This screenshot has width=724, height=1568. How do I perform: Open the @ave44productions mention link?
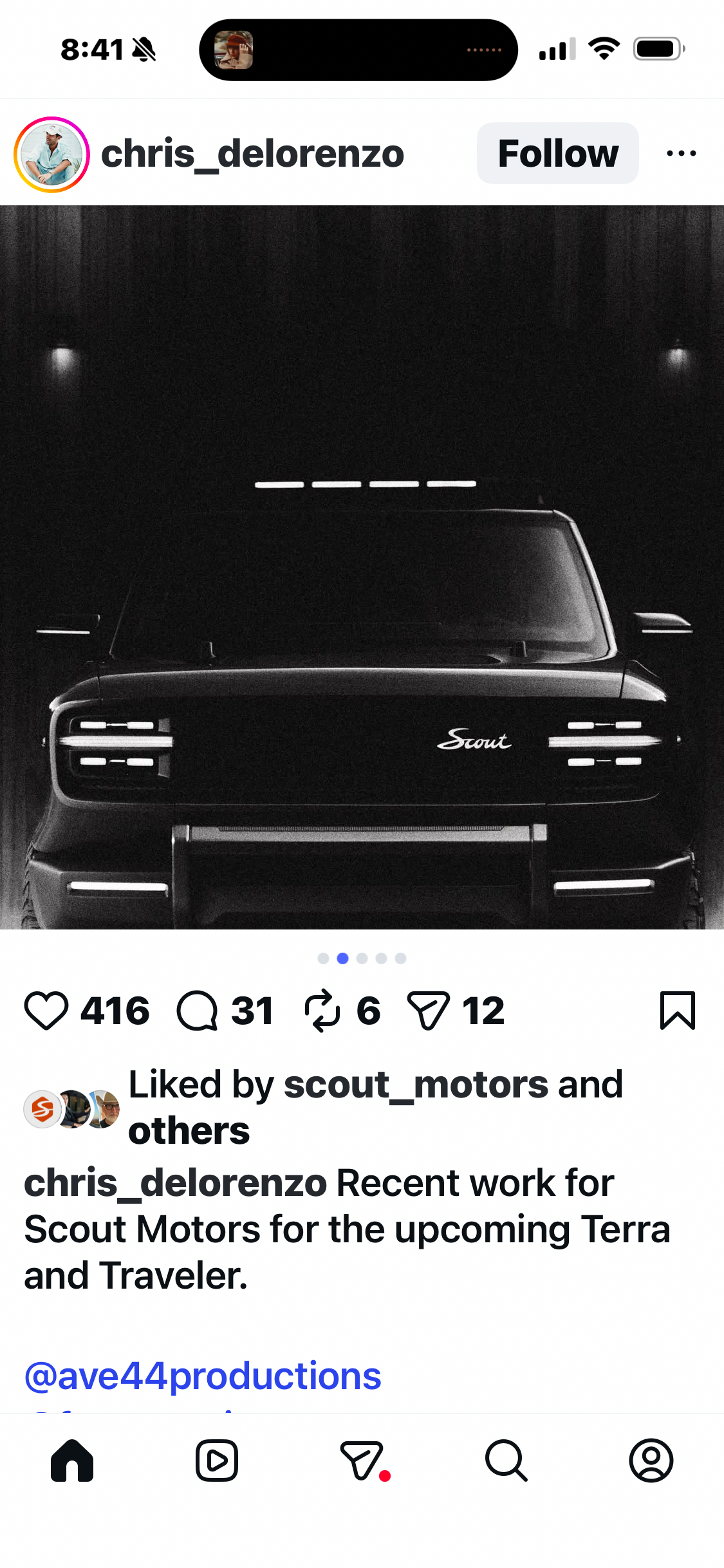(203, 1376)
